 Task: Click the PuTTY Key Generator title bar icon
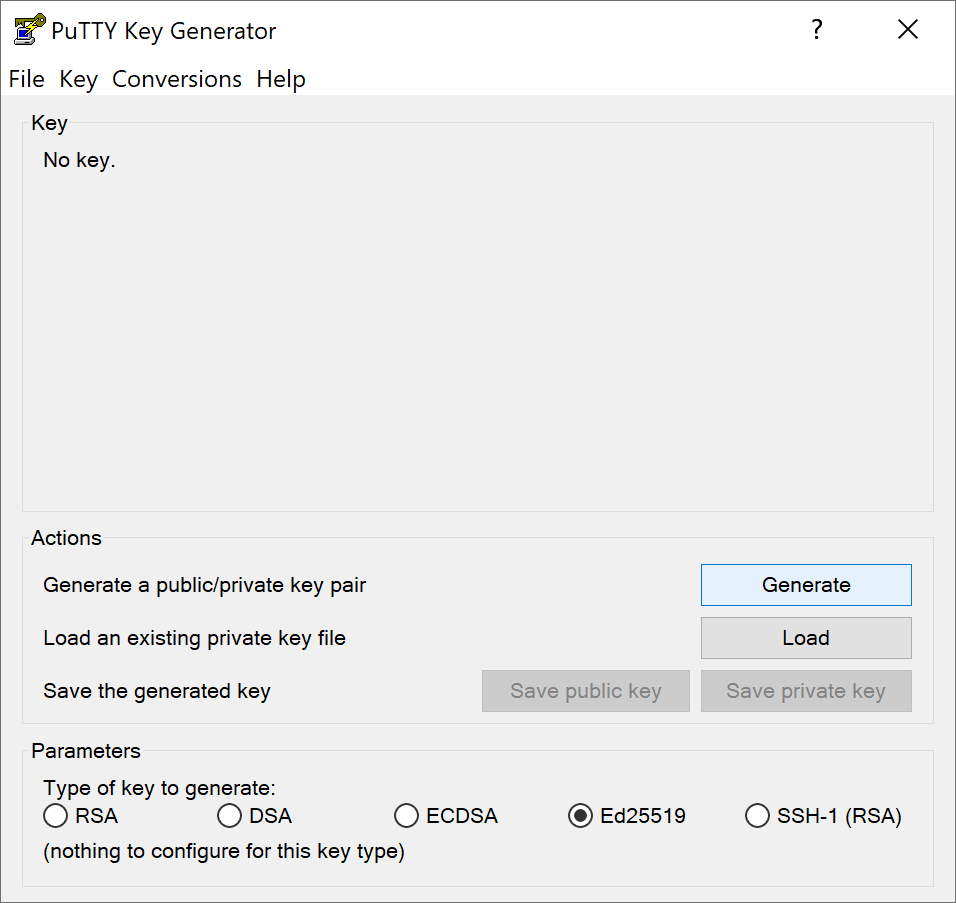coord(29,29)
